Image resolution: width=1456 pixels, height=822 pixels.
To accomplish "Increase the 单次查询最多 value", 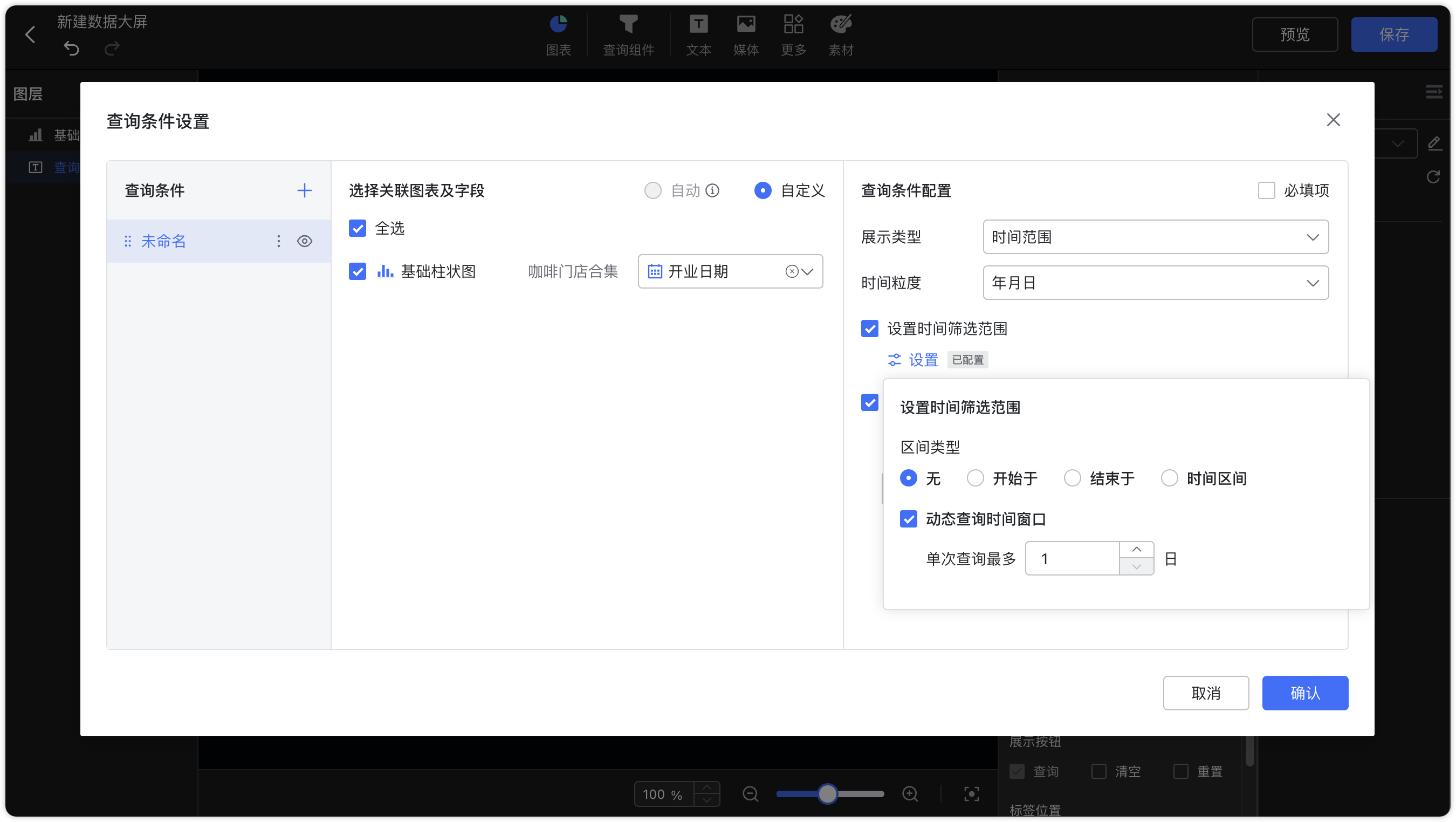I will [1137, 550].
